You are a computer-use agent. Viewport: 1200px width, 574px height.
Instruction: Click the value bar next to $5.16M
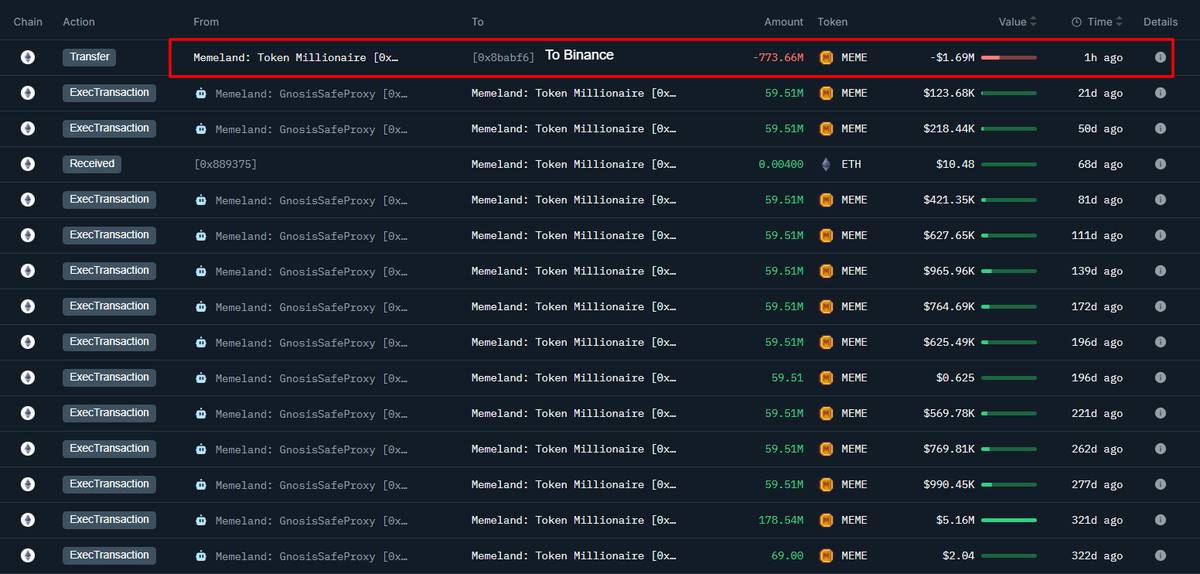(1008, 520)
